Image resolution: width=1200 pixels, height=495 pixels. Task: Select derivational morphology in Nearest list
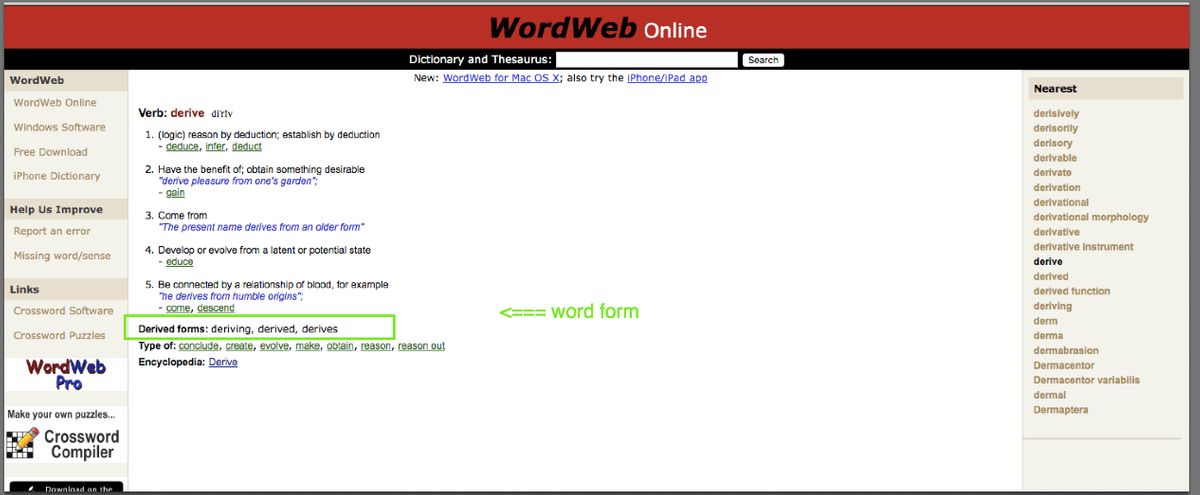(x=1091, y=217)
